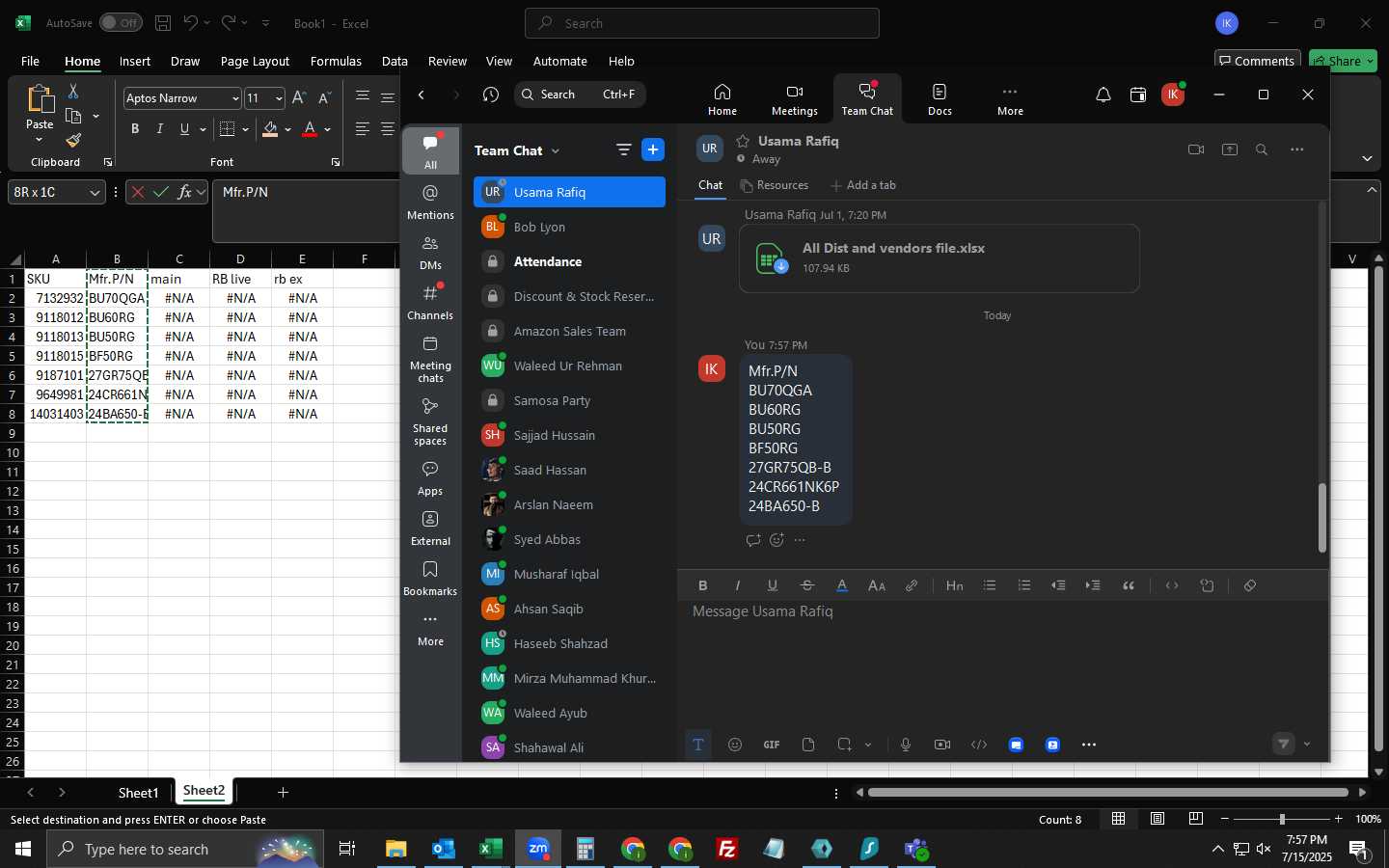The width and height of the screenshot is (1389, 868).
Task: Open Excel font name dropdown
Action: click(x=234, y=98)
